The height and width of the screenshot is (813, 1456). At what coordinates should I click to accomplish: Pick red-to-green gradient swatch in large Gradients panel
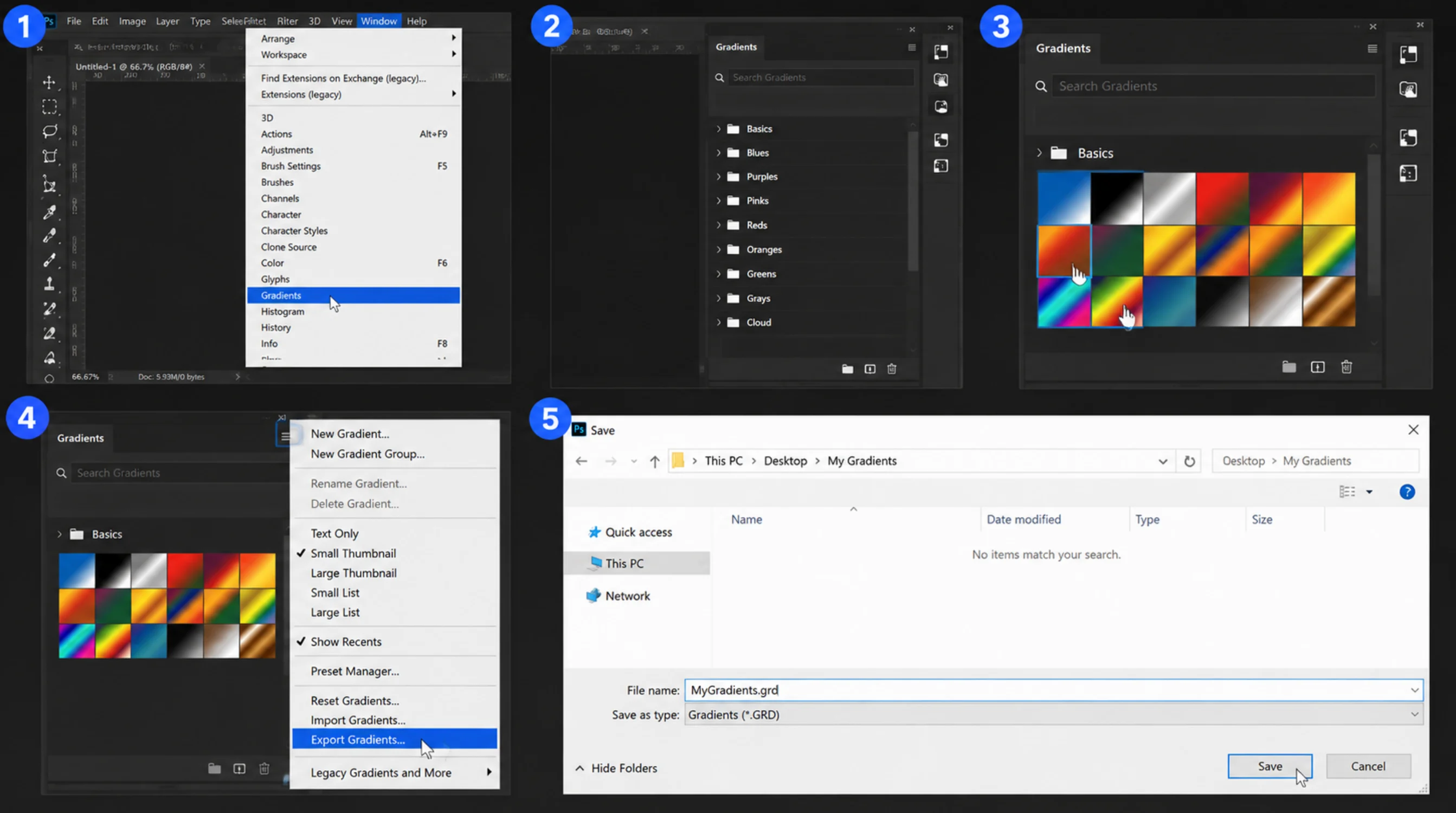click(1222, 199)
